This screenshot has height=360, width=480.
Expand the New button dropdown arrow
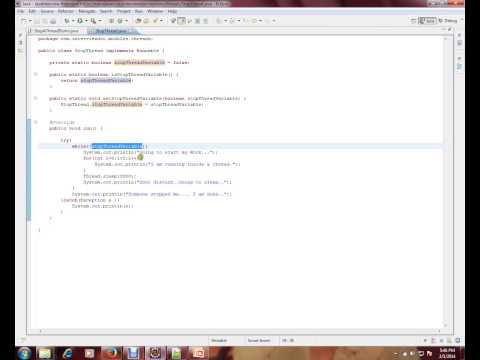point(30,21)
